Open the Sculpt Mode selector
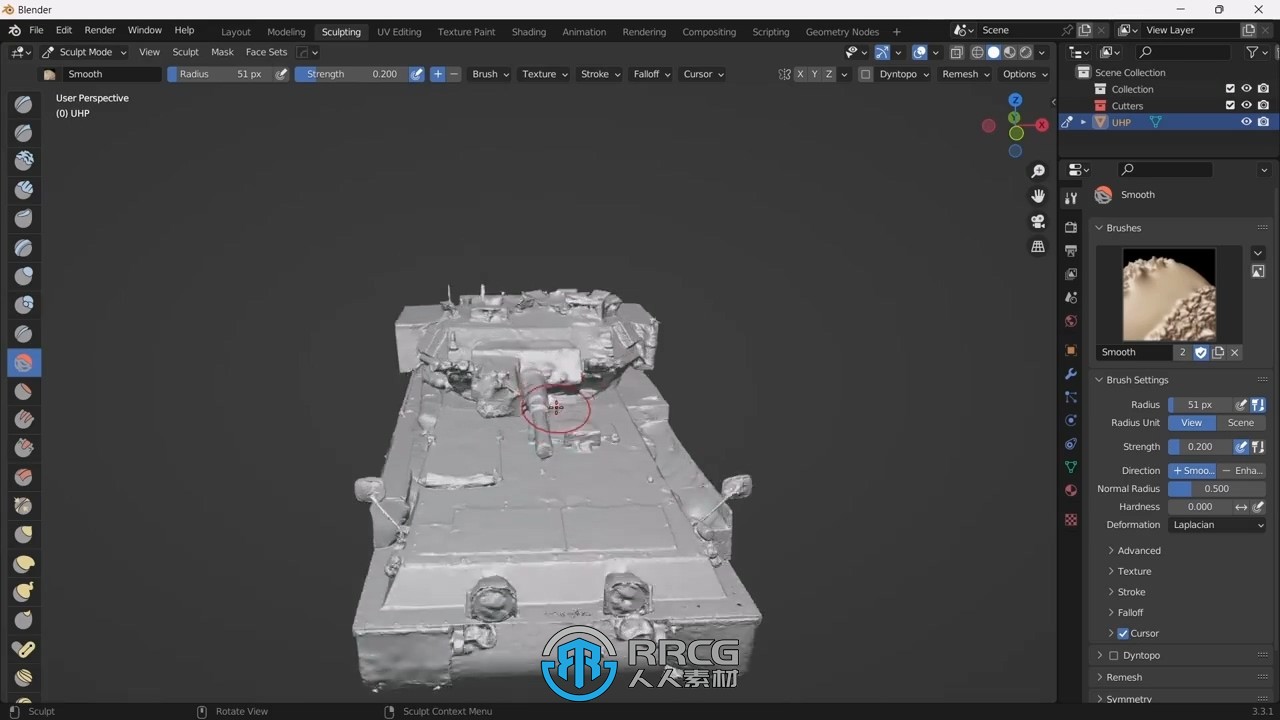 [84, 52]
